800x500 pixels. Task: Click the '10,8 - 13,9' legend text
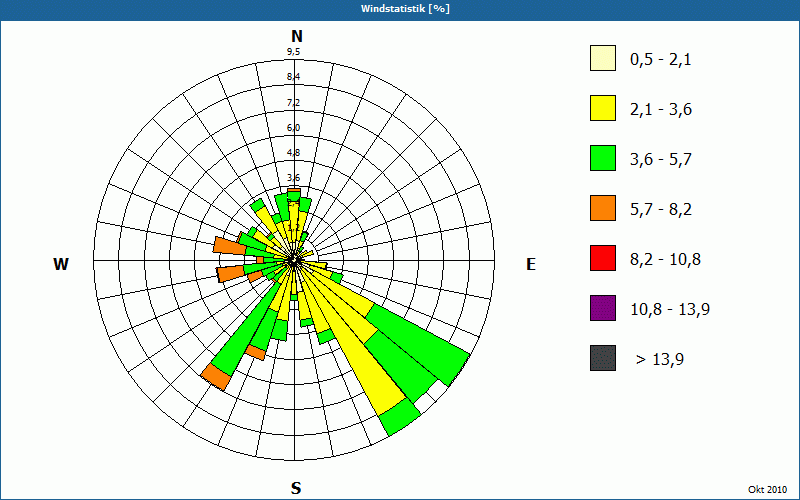tap(670, 310)
